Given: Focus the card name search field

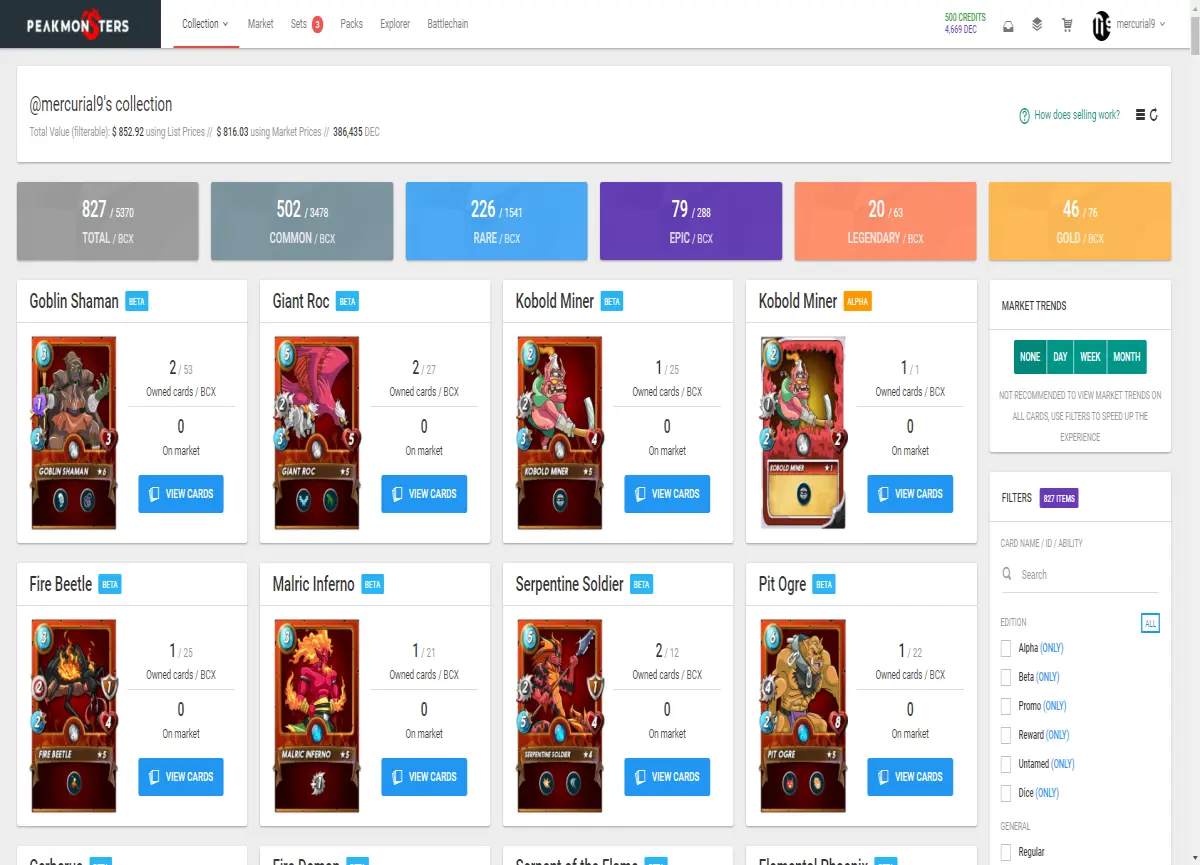Looking at the screenshot, I should pos(1080,575).
